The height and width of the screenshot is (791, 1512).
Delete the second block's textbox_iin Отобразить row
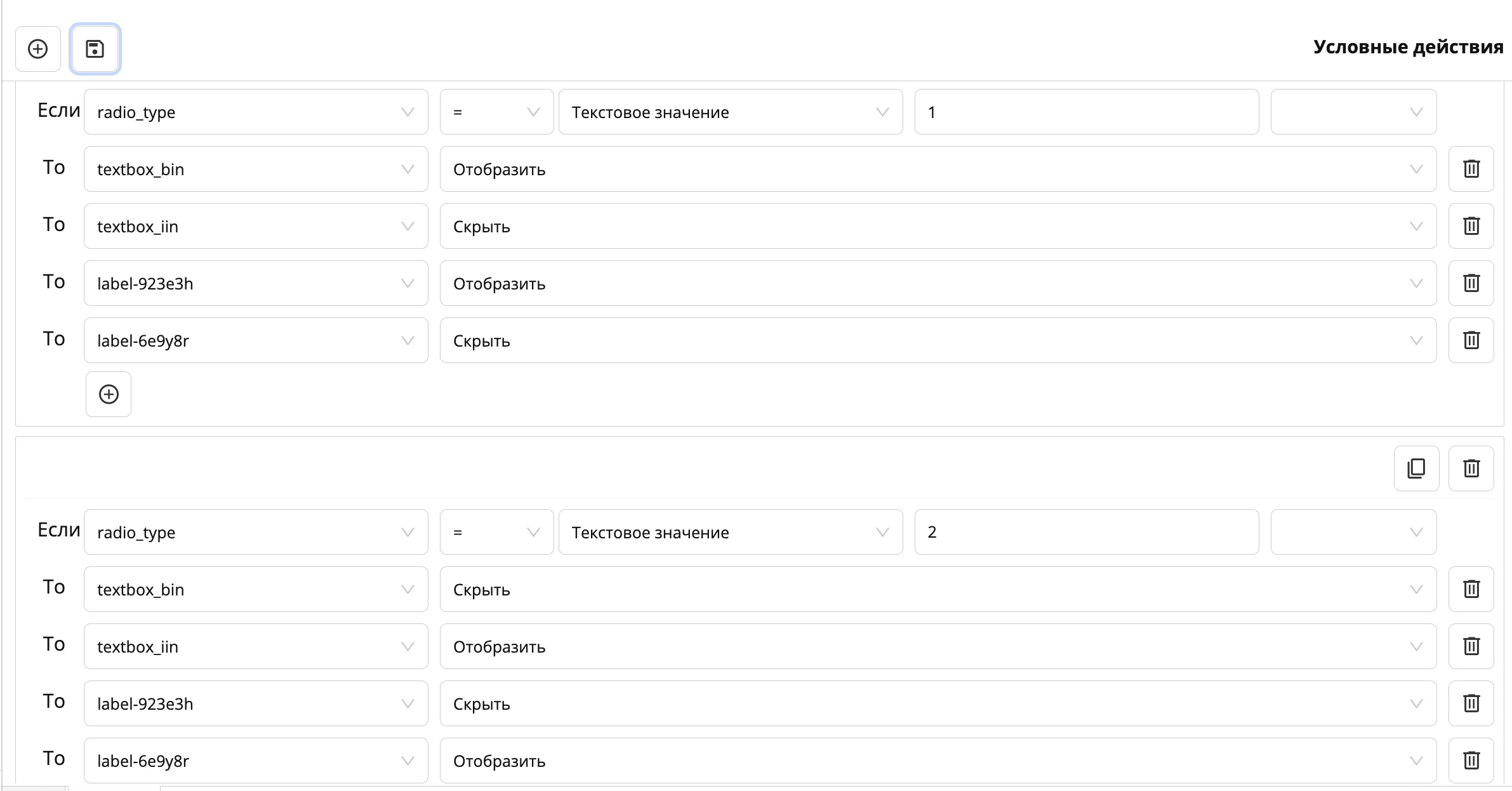[1471, 646]
